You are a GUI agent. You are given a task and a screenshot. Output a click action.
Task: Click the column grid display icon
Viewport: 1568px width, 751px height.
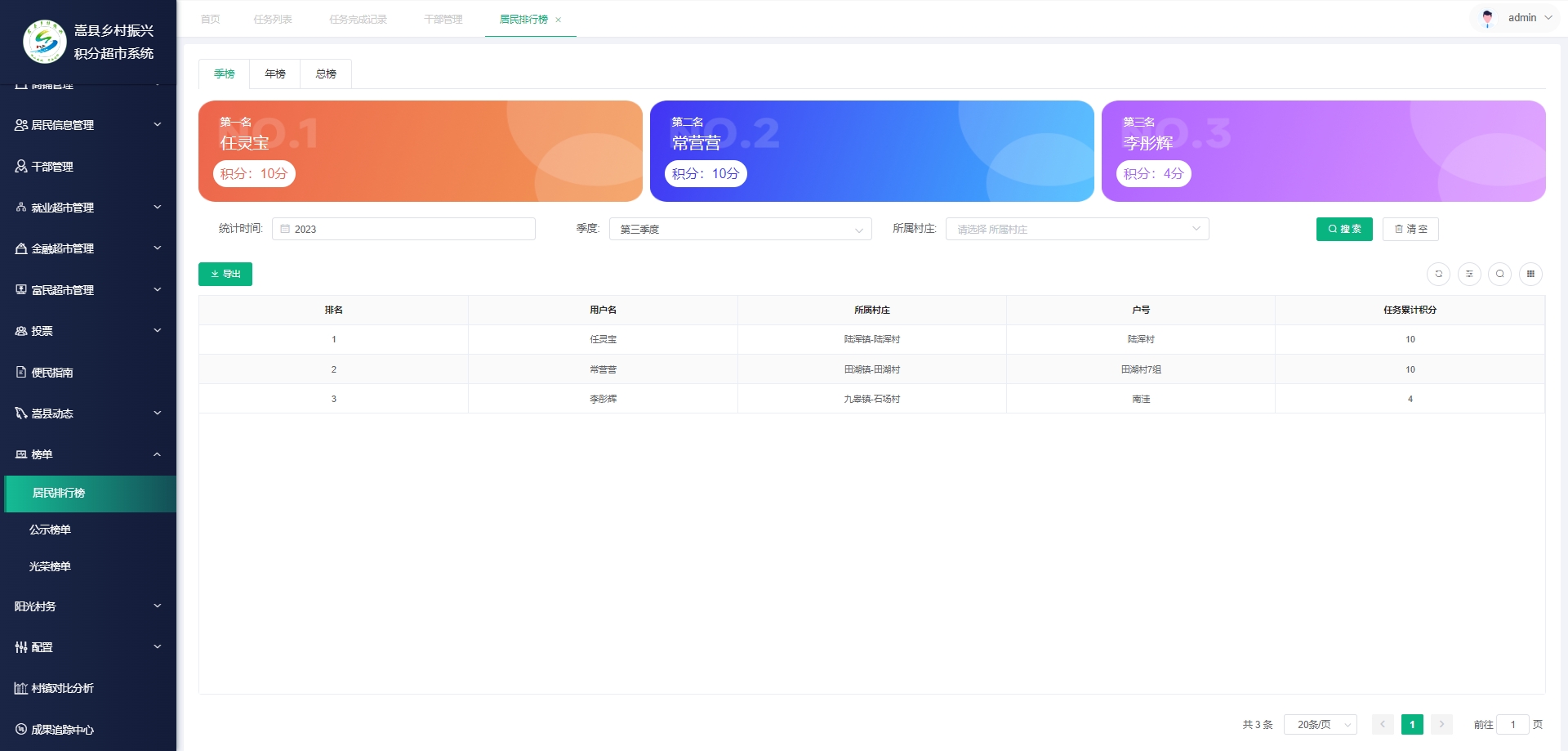[x=1530, y=274]
